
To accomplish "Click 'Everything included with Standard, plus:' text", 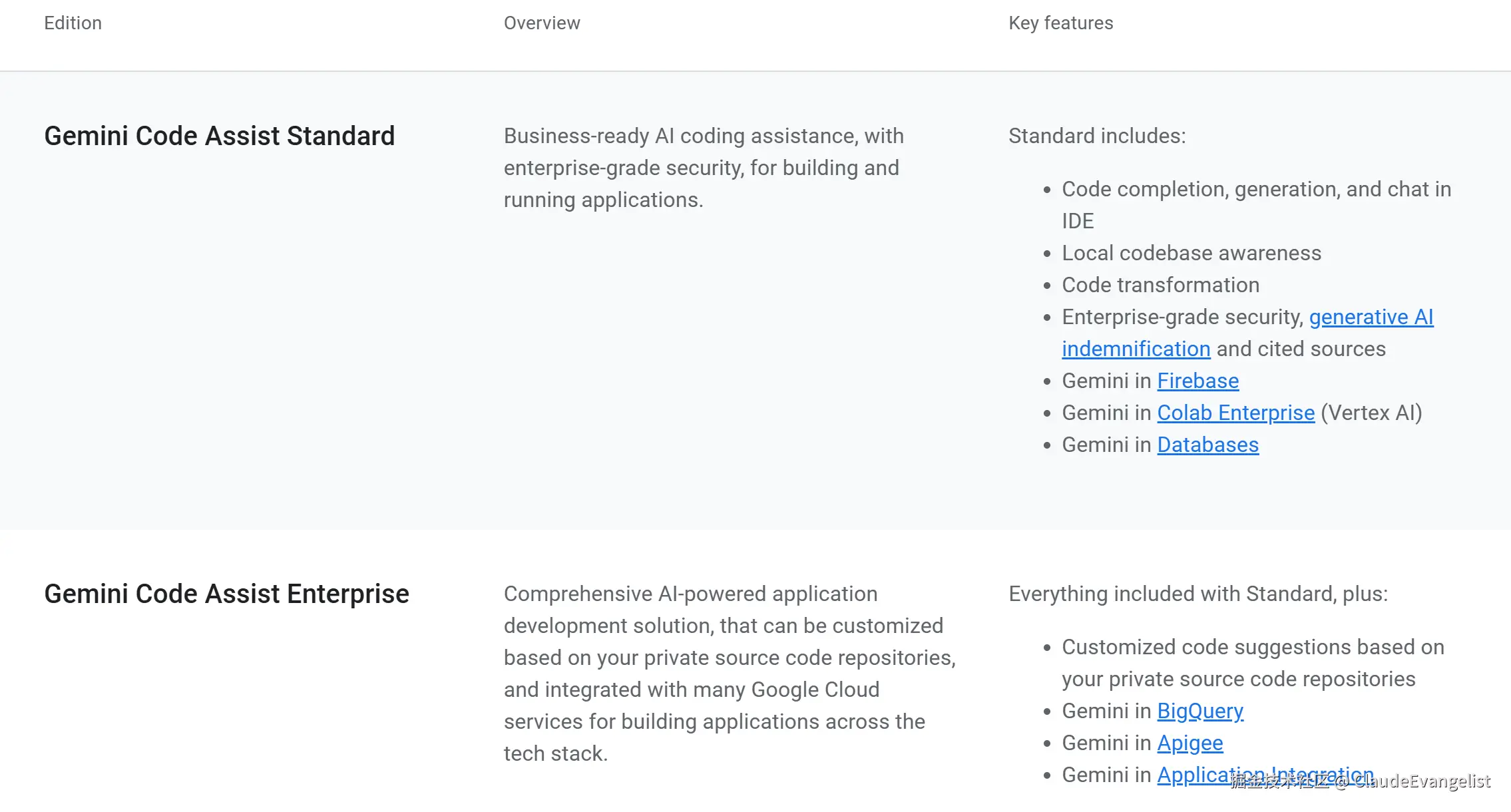I will tap(1197, 594).
